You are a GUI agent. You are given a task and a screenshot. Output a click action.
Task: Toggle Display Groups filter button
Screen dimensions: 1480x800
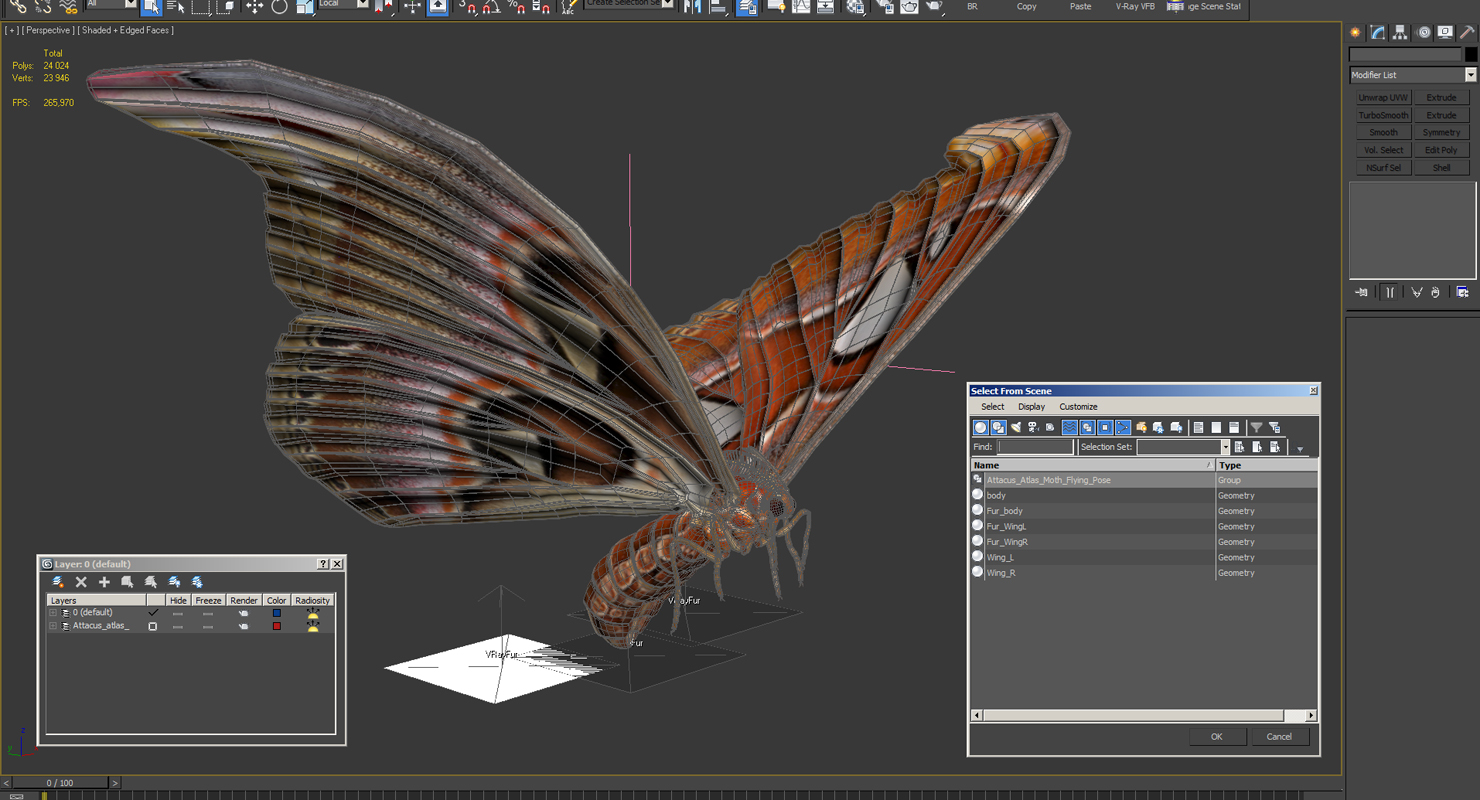pyautogui.click(x=1087, y=428)
